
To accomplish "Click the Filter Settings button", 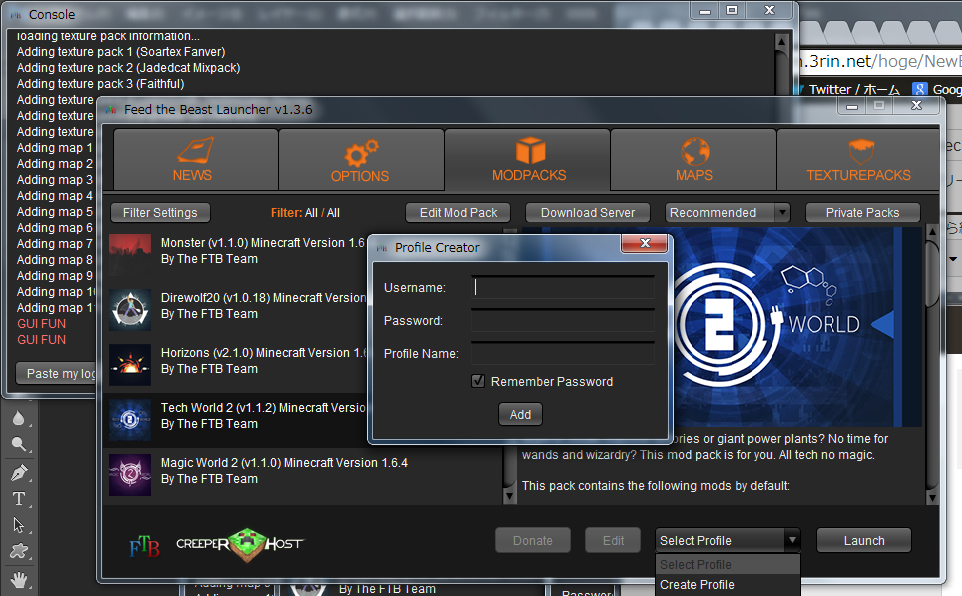I will point(160,213).
